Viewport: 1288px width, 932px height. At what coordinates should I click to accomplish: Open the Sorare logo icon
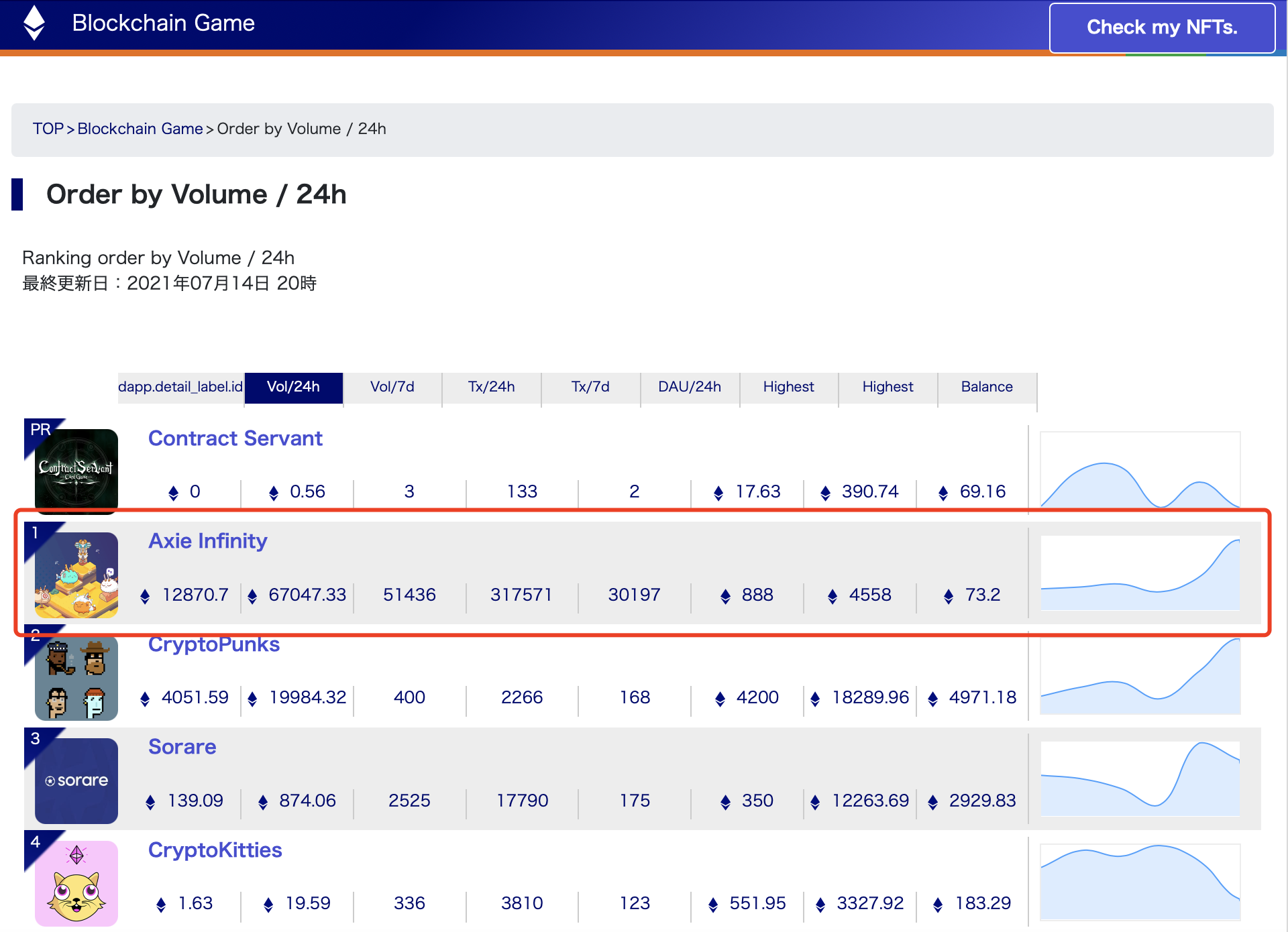tap(76, 780)
